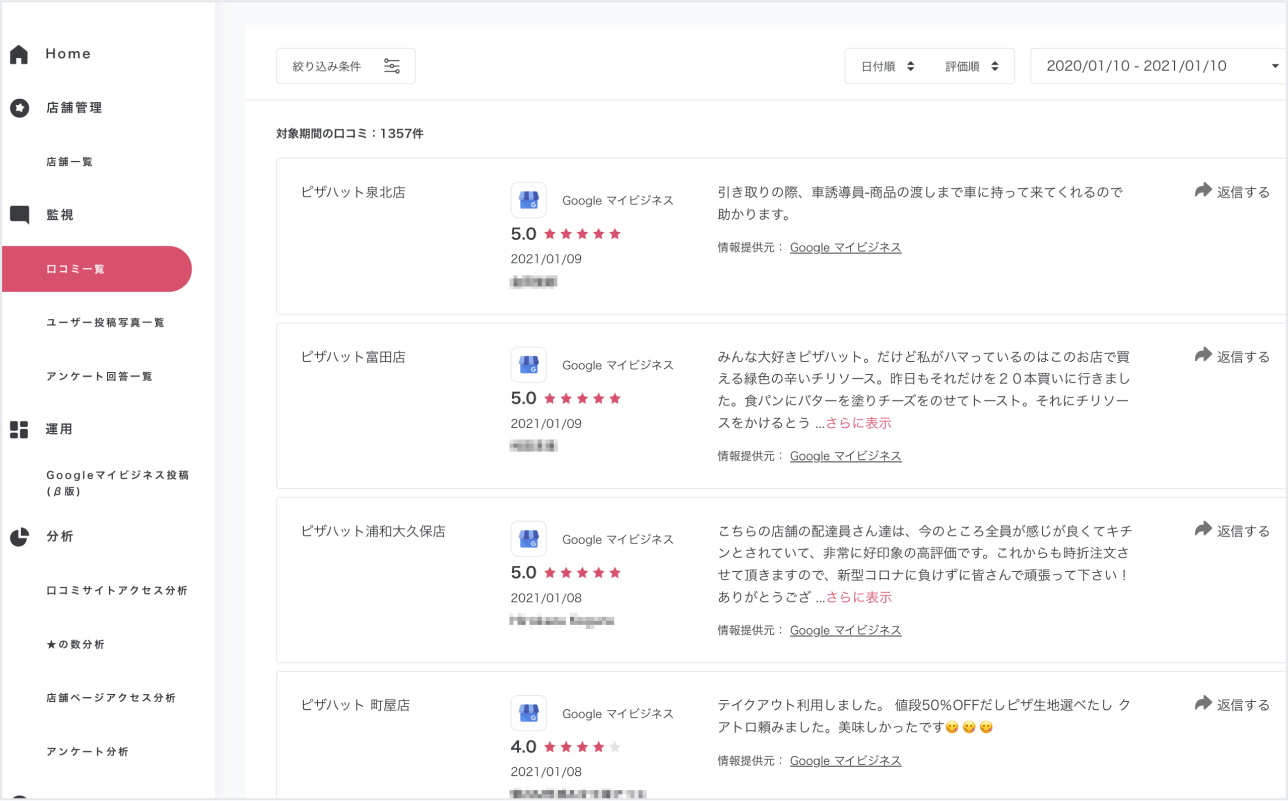Image resolution: width=1288 pixels, height=801 pixels.
Task: Select 店舗一覧 in the sidebar
Action: pyautogui.click(x=70, y=162)
